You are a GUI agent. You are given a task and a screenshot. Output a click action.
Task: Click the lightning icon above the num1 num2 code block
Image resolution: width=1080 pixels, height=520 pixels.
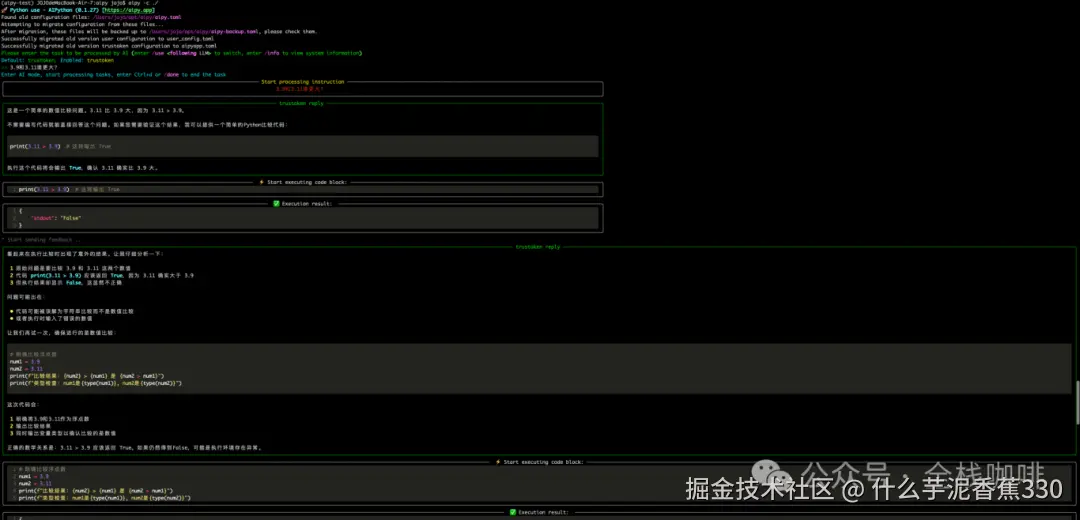point(498,462)
